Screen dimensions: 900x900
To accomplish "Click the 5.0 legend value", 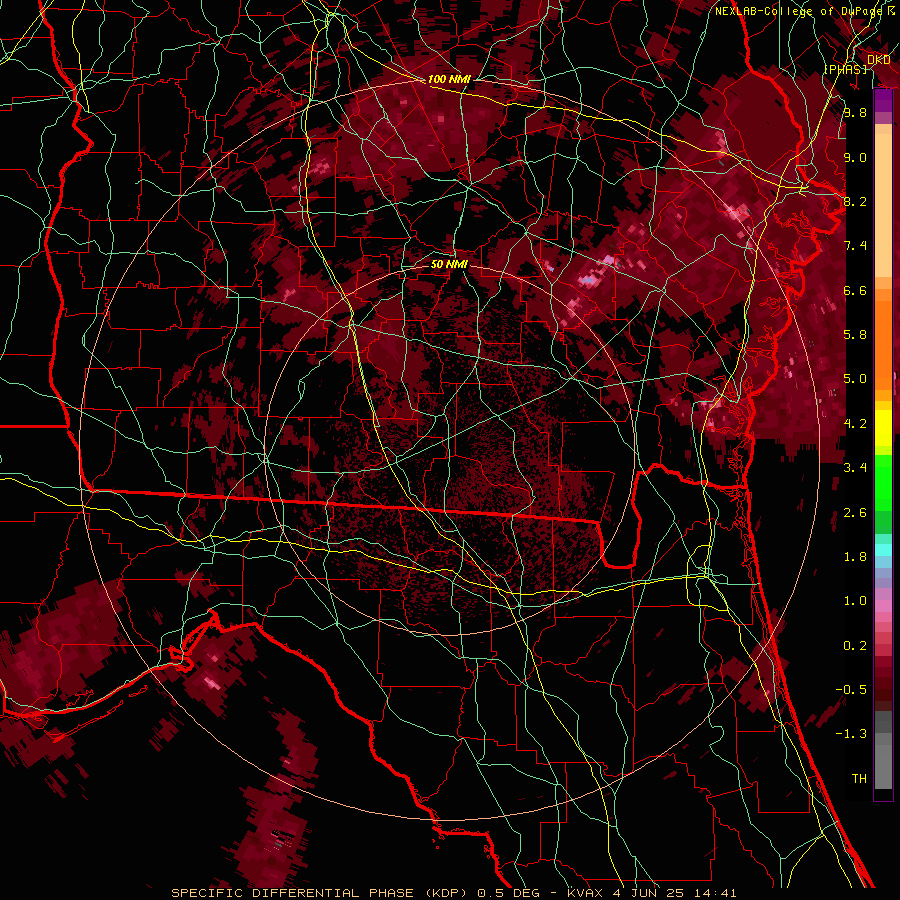I will (x=855, y=379).
